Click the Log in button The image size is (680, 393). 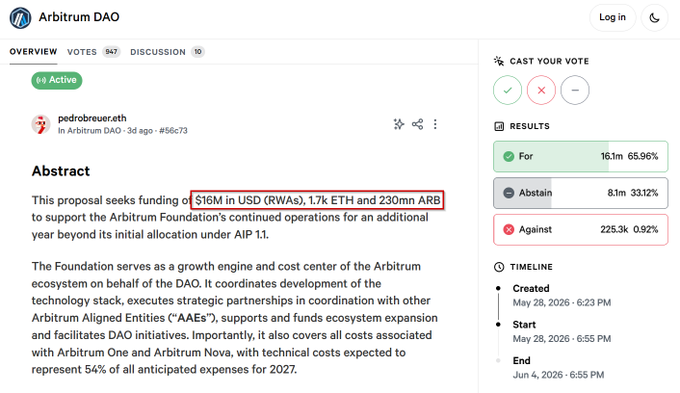pyautogui.click(x=612, y=17)
